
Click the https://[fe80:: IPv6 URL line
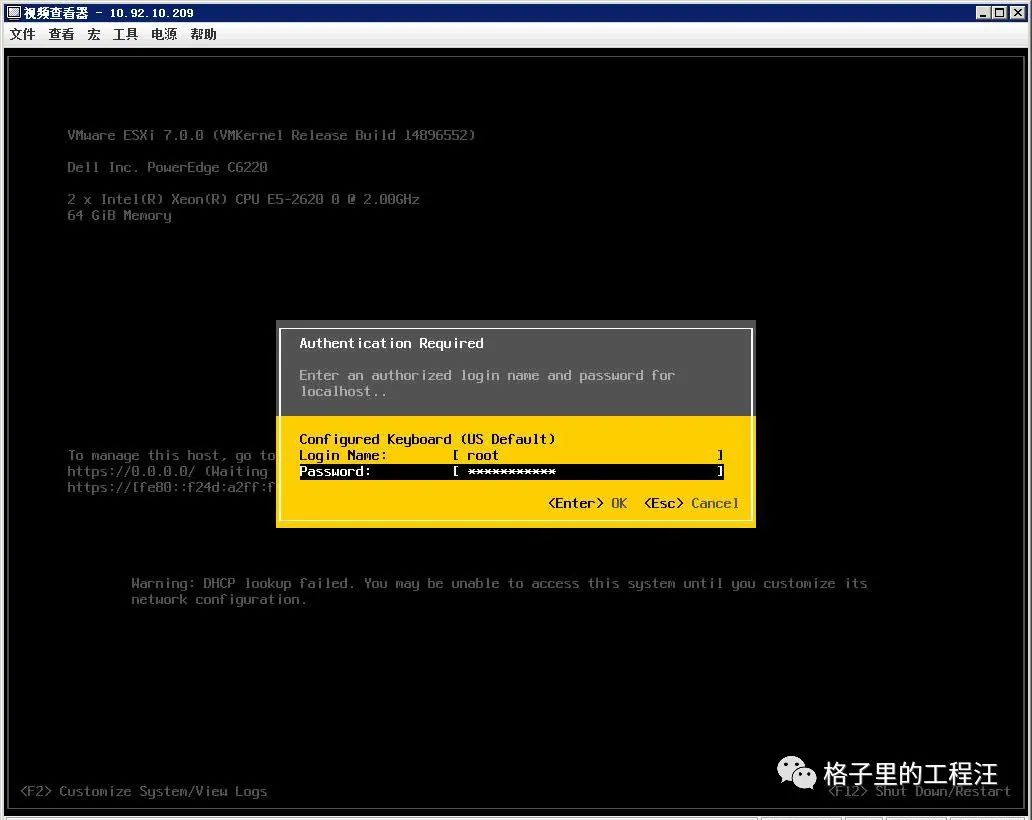pos(171,488)
